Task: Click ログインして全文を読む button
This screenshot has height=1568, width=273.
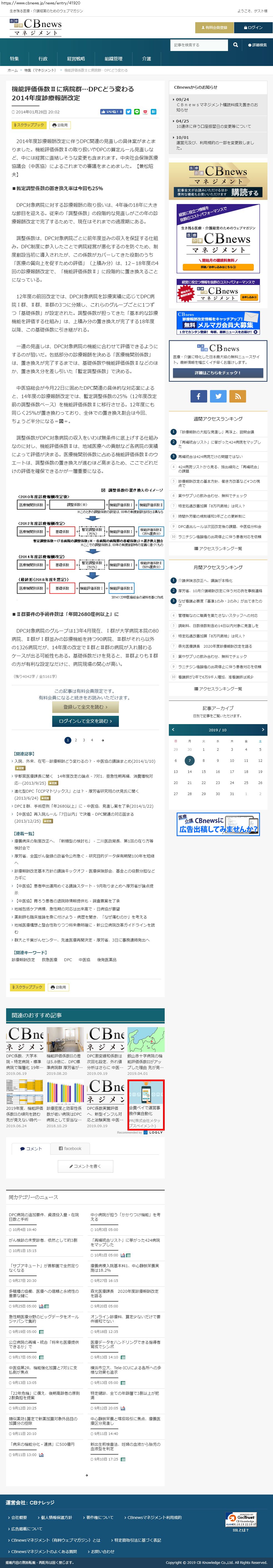Action: [85, 721]
